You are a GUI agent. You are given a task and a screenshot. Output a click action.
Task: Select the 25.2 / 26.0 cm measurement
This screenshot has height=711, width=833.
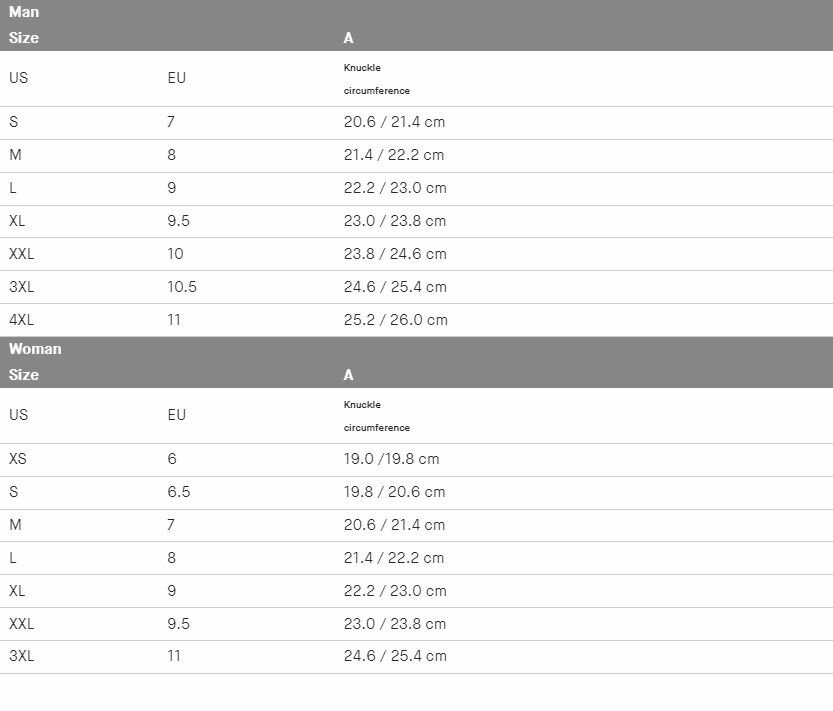pyautogui.click(x=395, y=320)
